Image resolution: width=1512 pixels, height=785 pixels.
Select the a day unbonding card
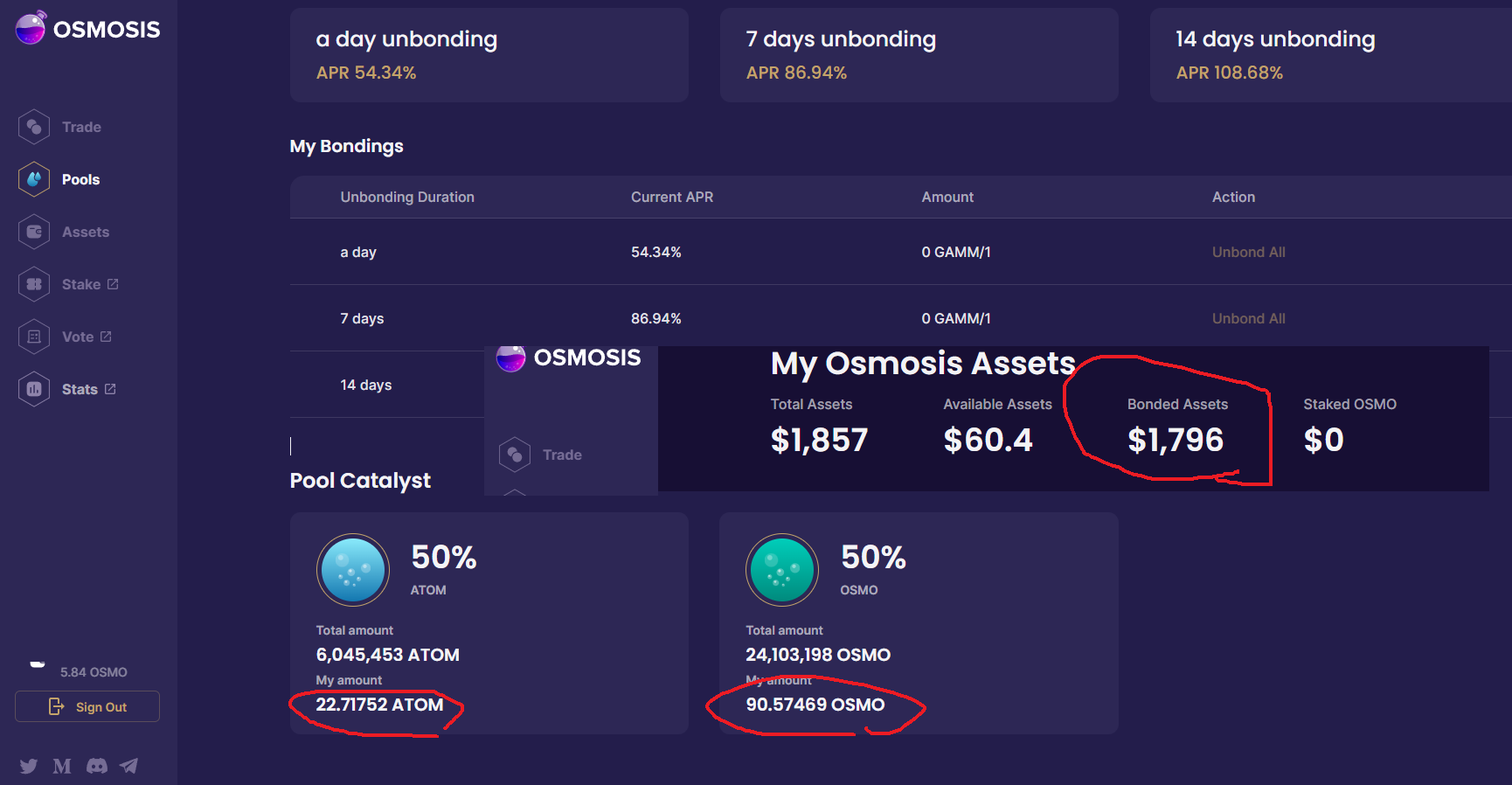pyautogui.click(x=489, y=55)
